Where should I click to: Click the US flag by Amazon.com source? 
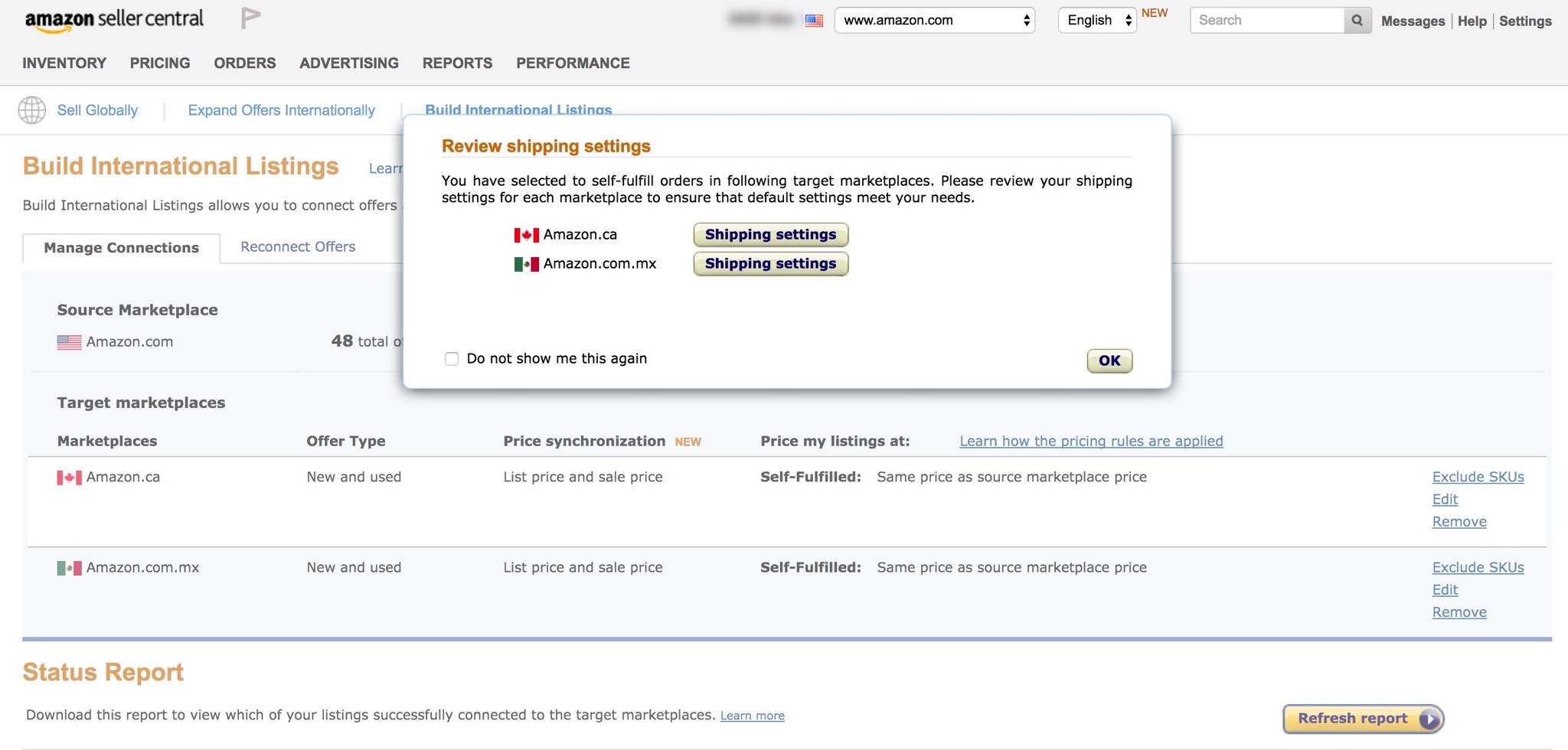coord(69,342)
